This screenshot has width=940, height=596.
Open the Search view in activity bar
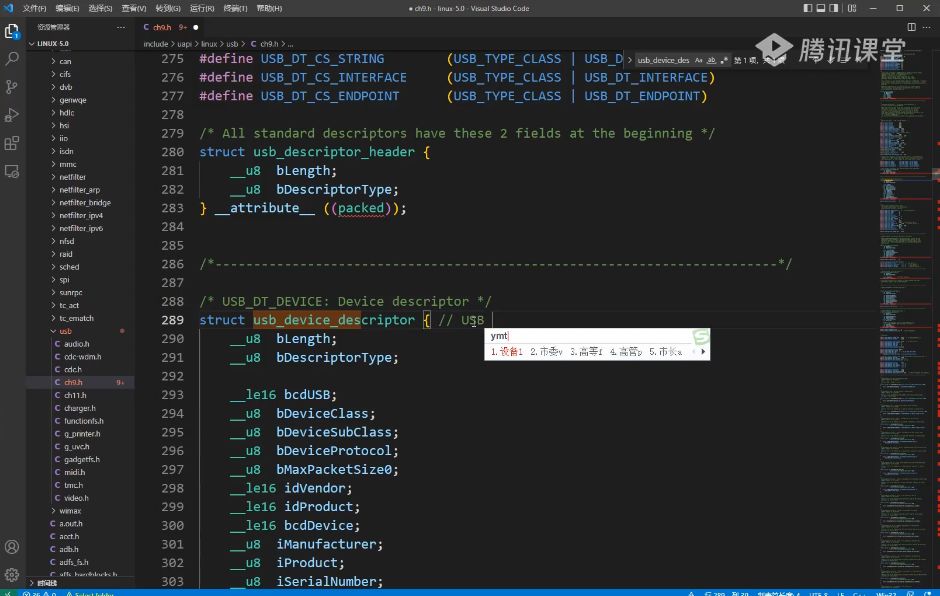(12, 59)
